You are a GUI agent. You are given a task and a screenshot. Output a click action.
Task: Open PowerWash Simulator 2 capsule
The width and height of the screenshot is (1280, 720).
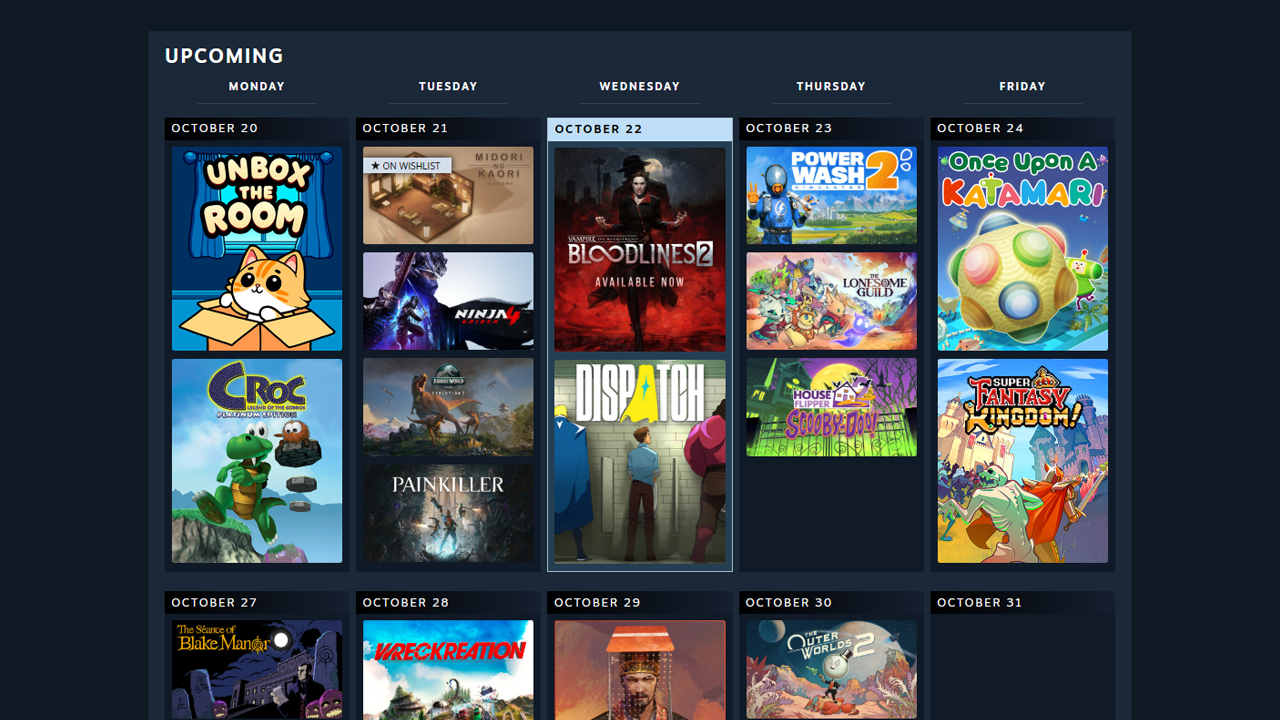(831, 196)
